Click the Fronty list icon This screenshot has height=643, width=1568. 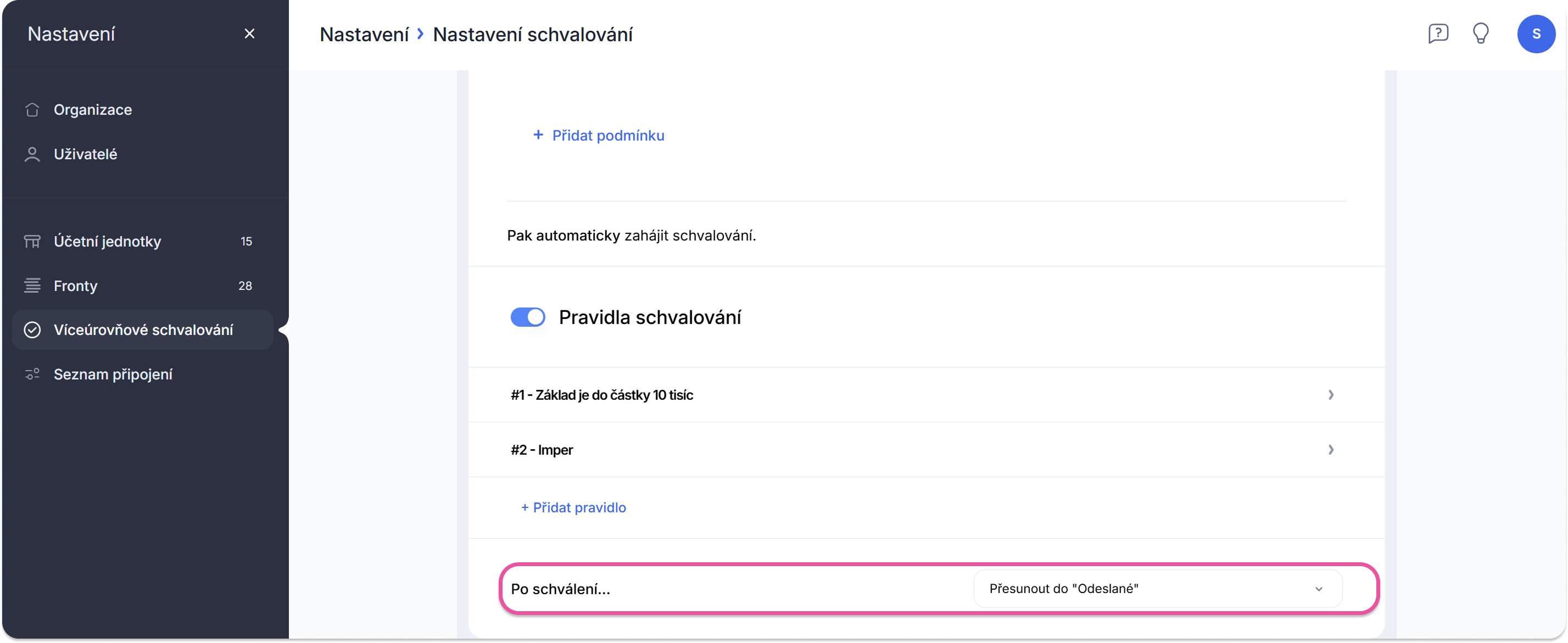click(32, 286)
